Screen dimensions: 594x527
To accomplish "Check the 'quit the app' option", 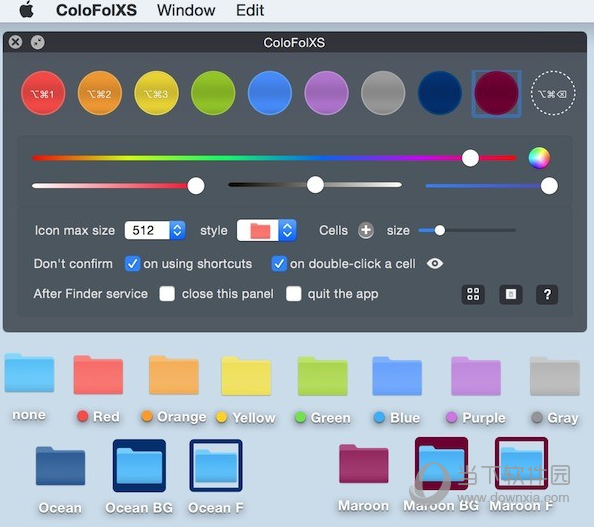I will (x=294, y=294).
